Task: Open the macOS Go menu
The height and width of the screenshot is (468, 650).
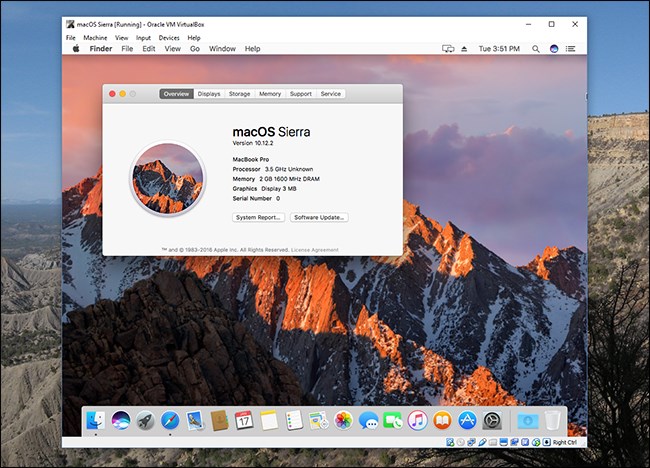Action: point(195,48)
